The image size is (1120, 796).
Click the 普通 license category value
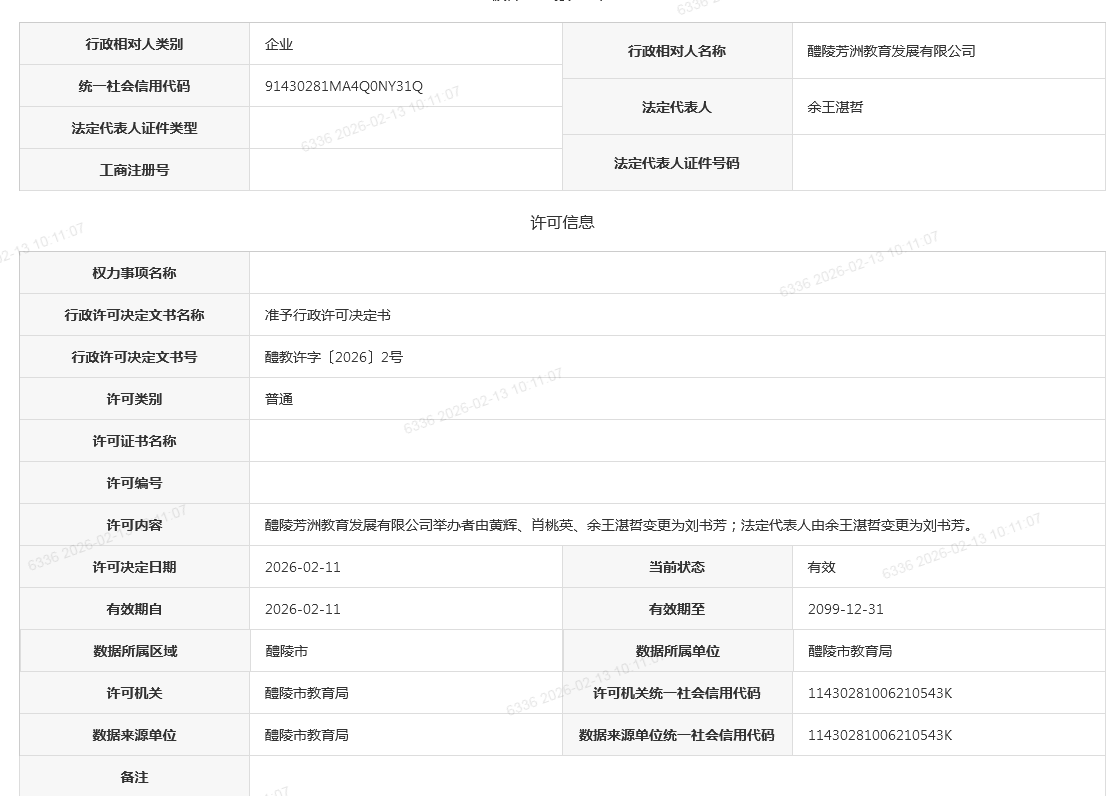[279, 399]
